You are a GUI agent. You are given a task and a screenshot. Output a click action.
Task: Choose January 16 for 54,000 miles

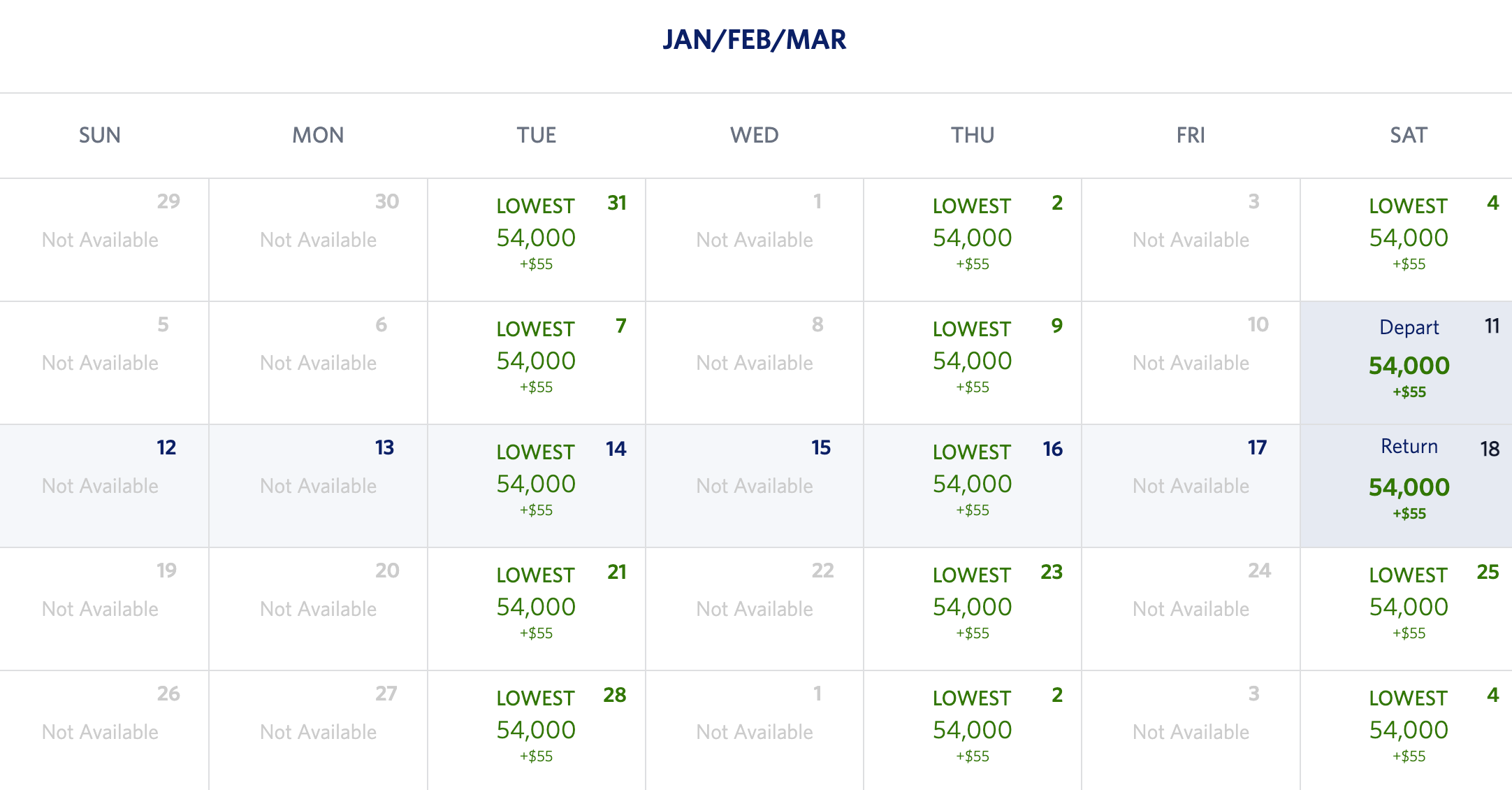[973, 482]
